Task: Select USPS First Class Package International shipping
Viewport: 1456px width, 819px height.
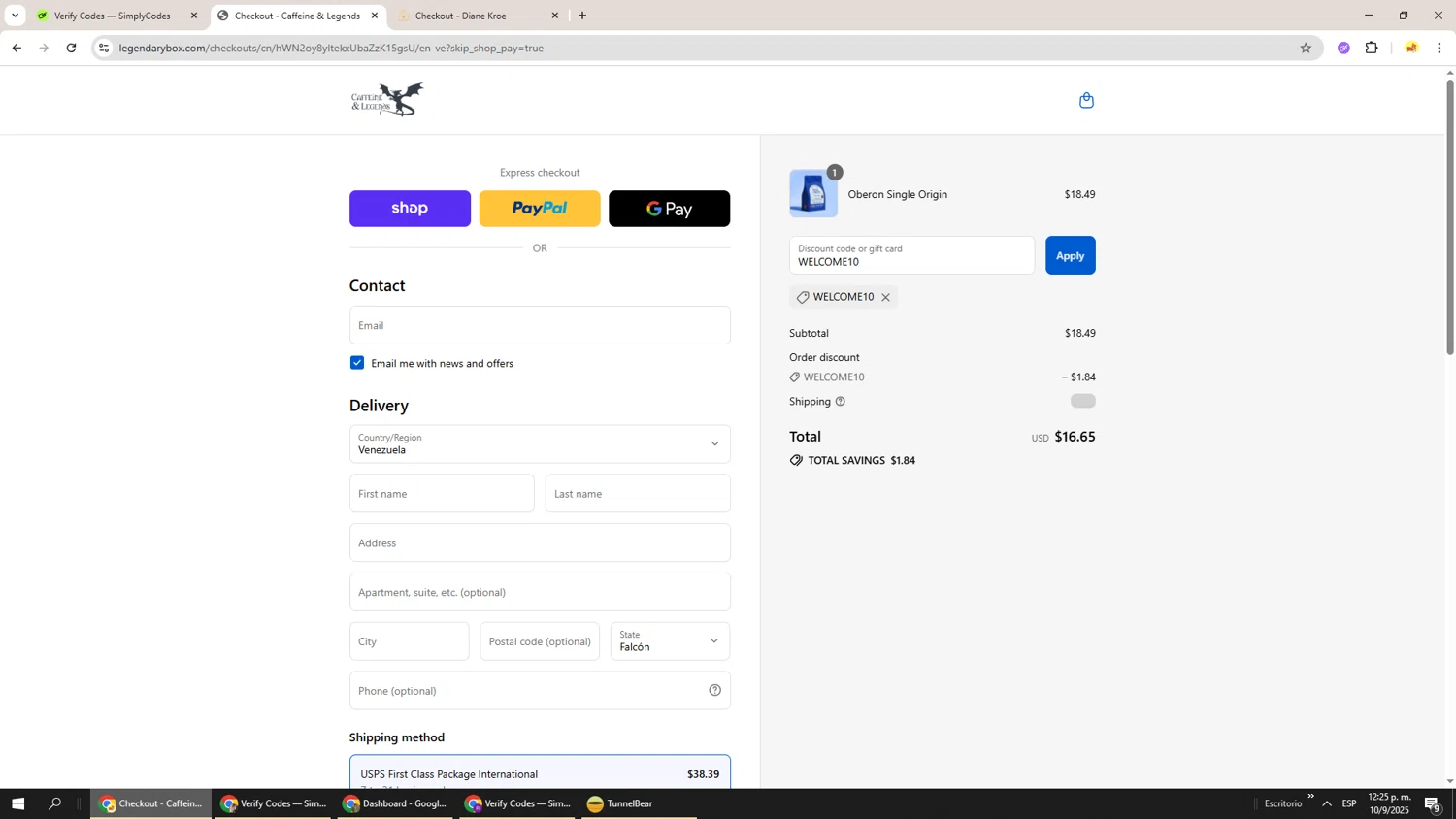Action: coord(540,773)
